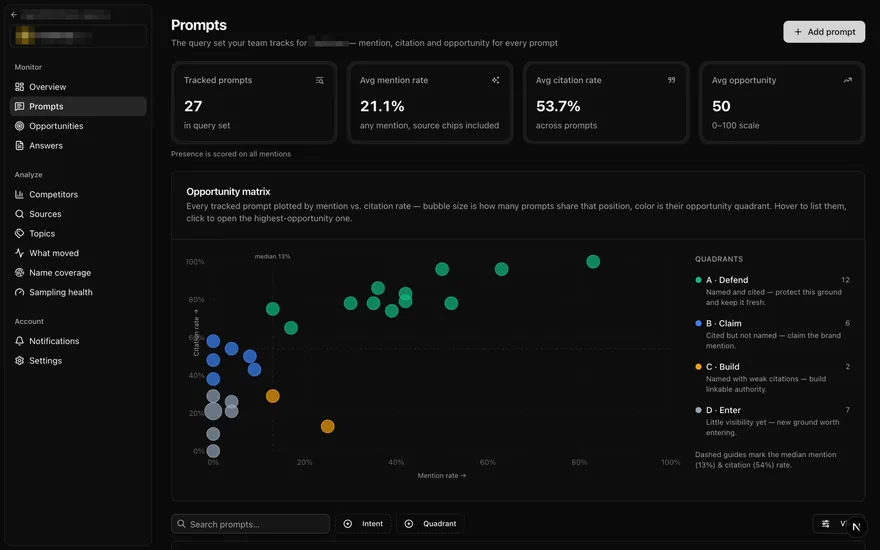The image size is (880, 550).
Task: Open the Competitors bar chart icon
Action: [20, 195]
